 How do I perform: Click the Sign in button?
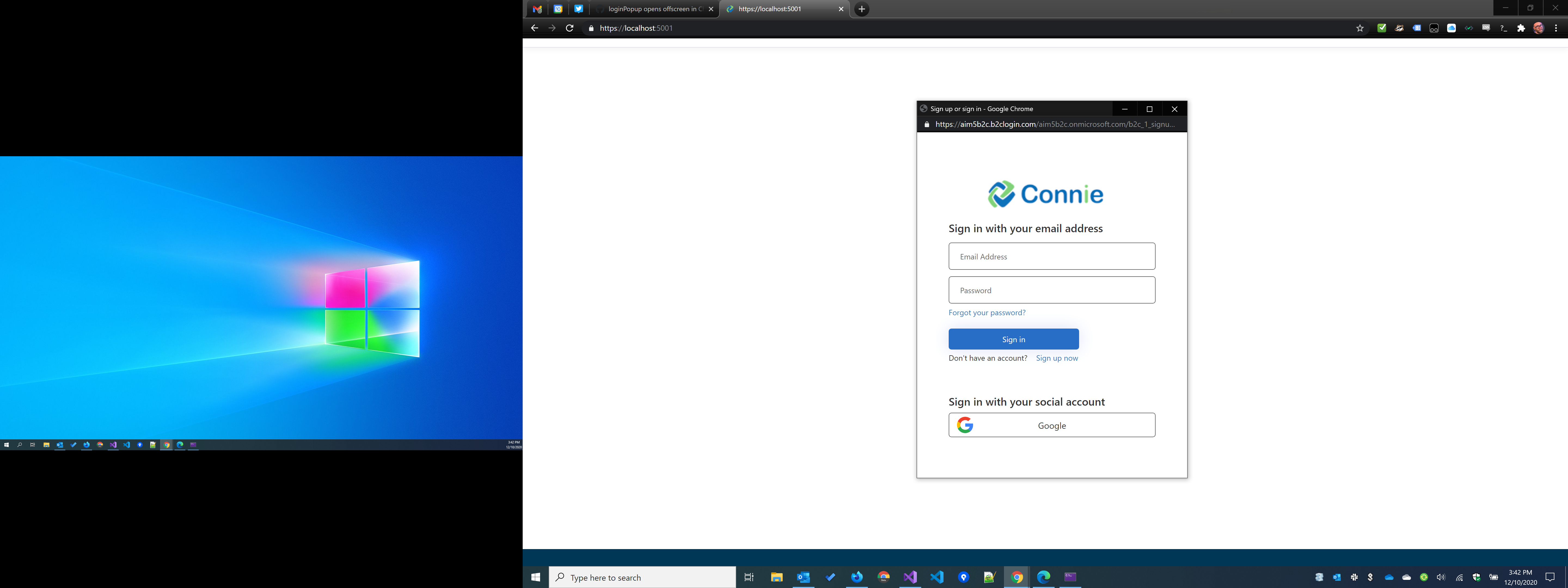click(x=1013, y=339)
